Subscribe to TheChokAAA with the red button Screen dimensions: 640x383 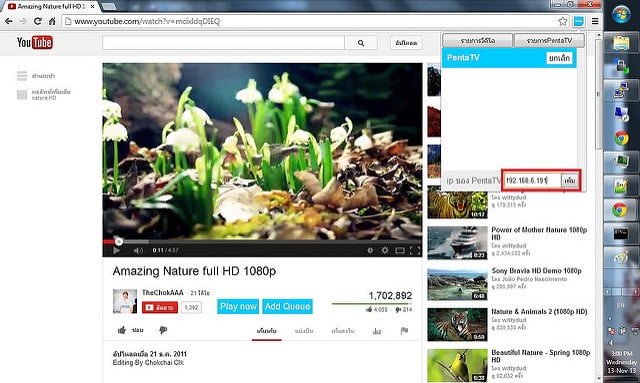160,307
